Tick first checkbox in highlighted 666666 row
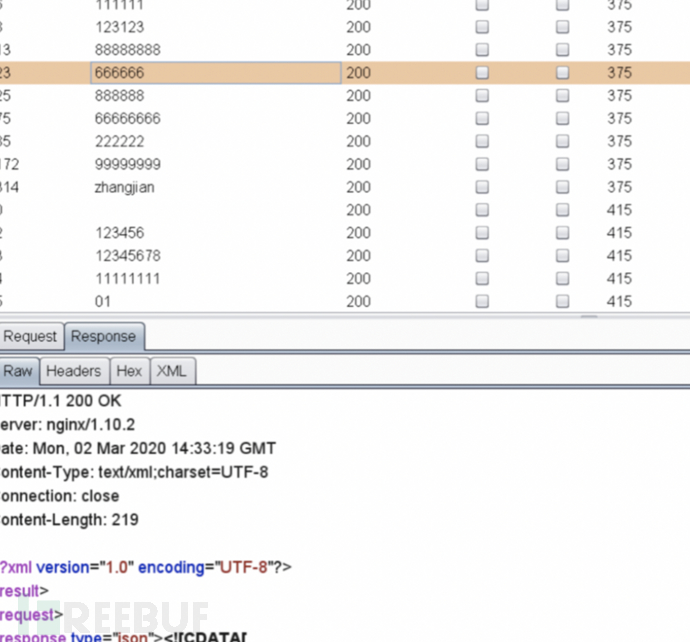The image size is (690, 642). [x=482, y=73]
